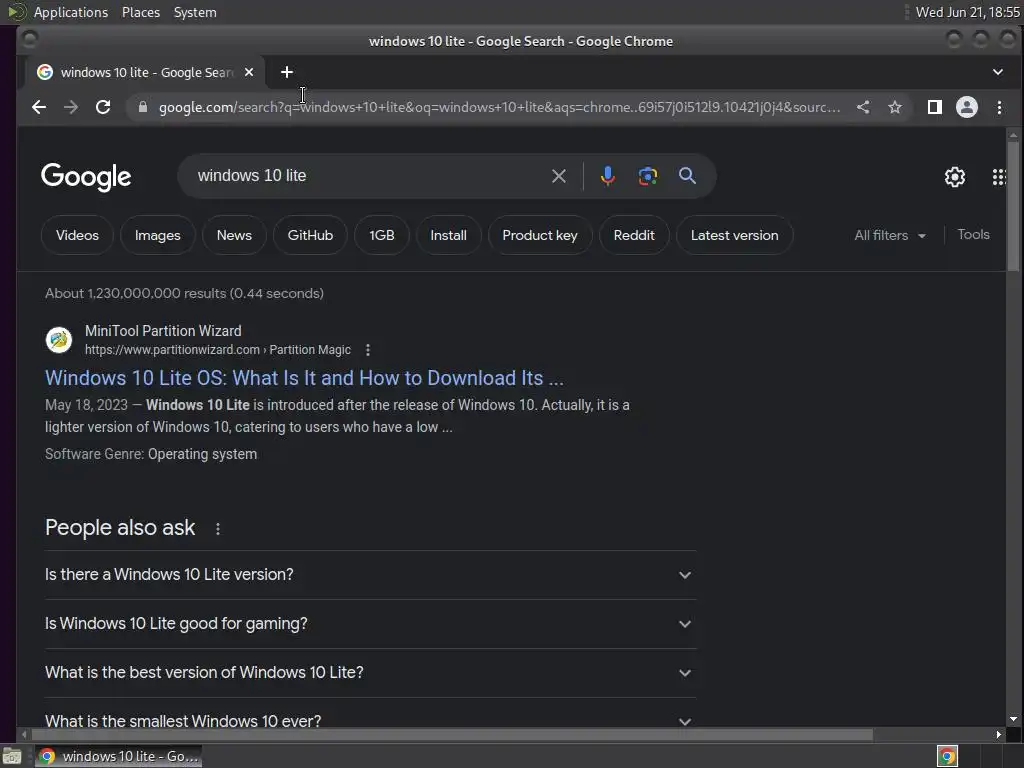
Task: Open 'Windows 10 Lite OS: What Is It' result
Action: (x=304, y=378)
